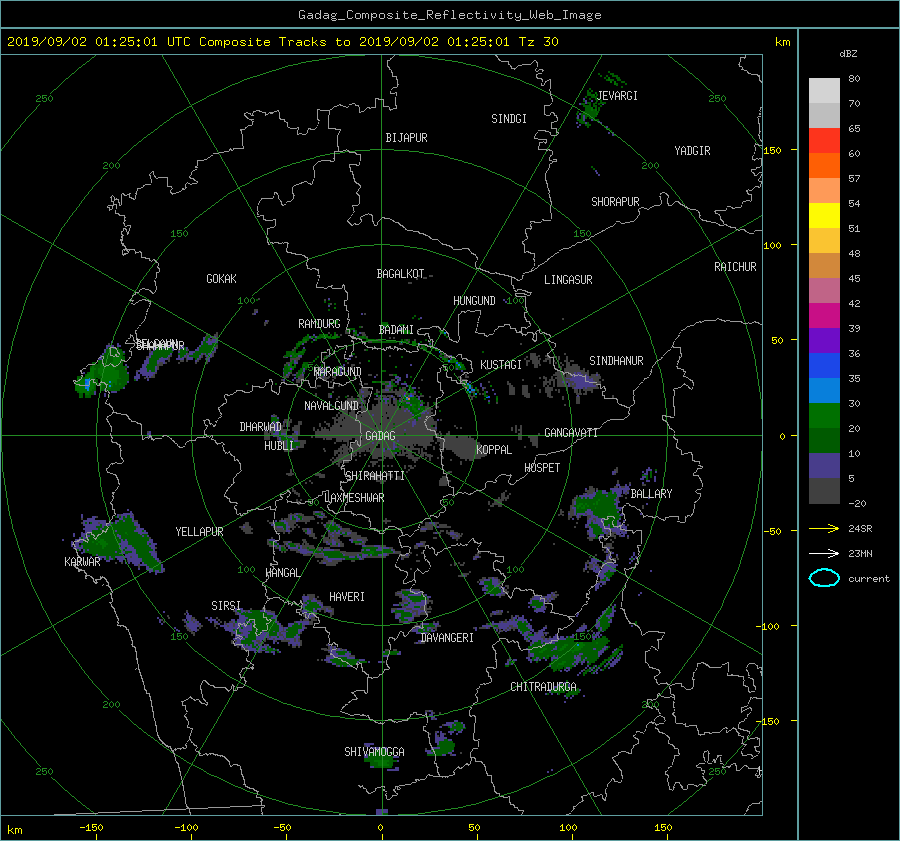Image resolution: width=900 pixels, height=841 pixels.
Task: Click the DHARWAD city label
Action: pos(260,427)
